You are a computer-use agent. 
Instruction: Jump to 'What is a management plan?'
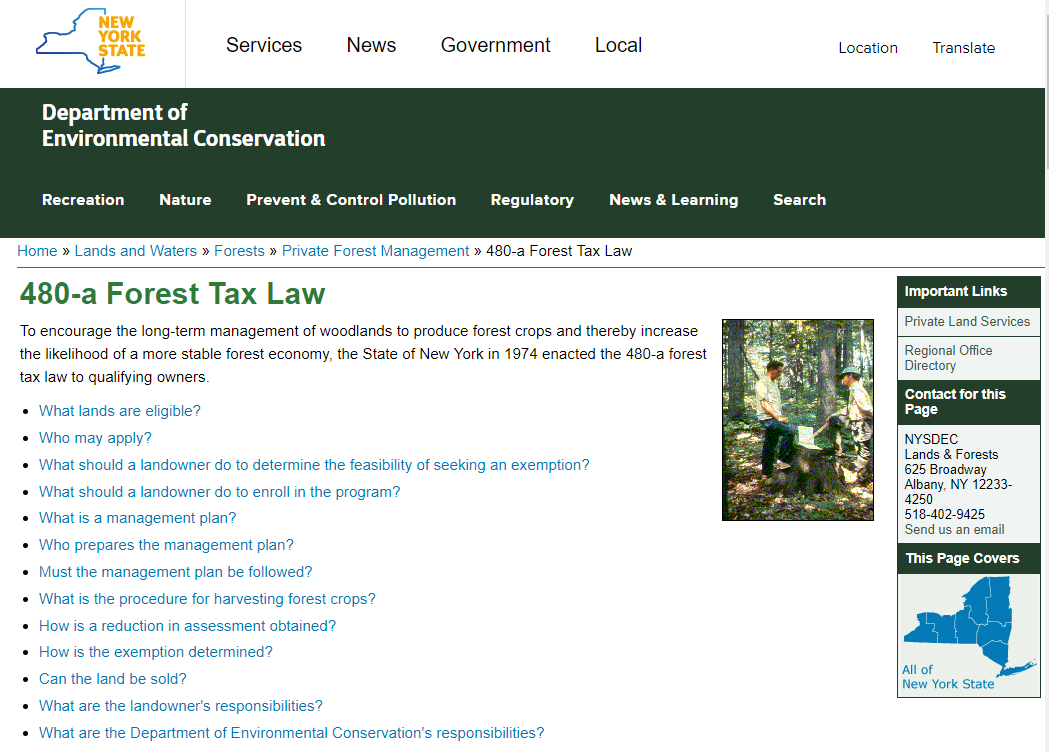[x=137, y=518]
